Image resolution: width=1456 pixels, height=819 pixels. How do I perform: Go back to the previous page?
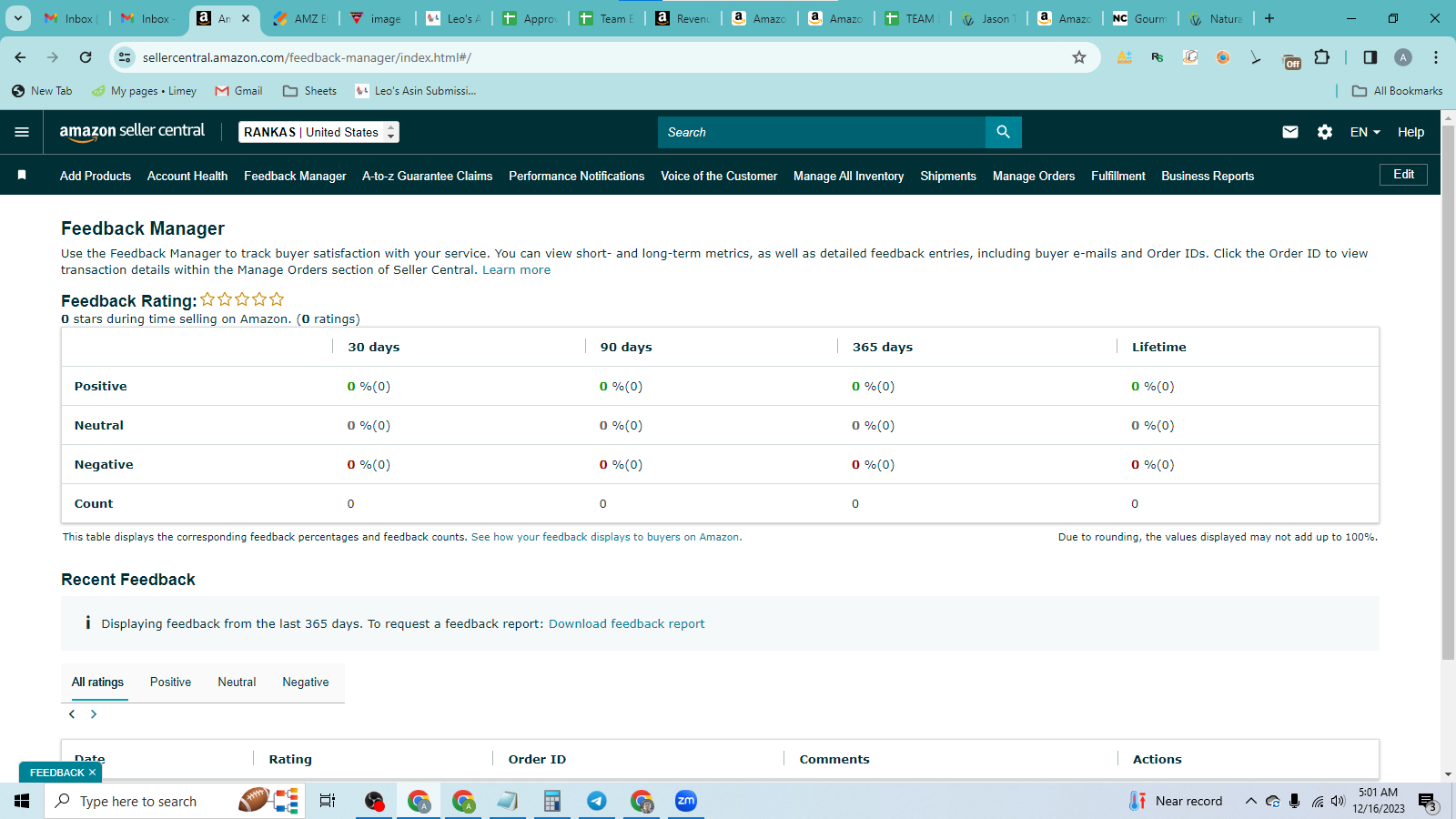point(20,57)
